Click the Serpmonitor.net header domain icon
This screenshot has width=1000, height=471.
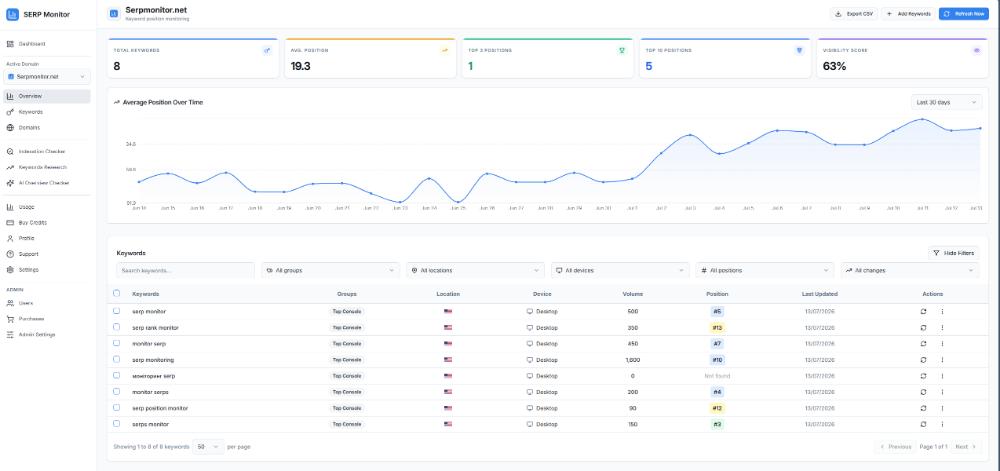114,13
